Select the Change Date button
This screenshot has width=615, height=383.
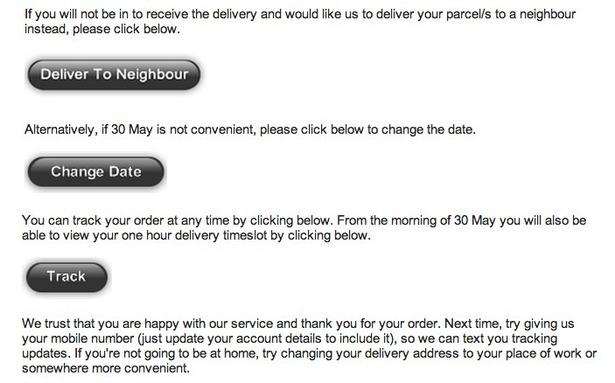pyautogui.click(x=96, y=172)
